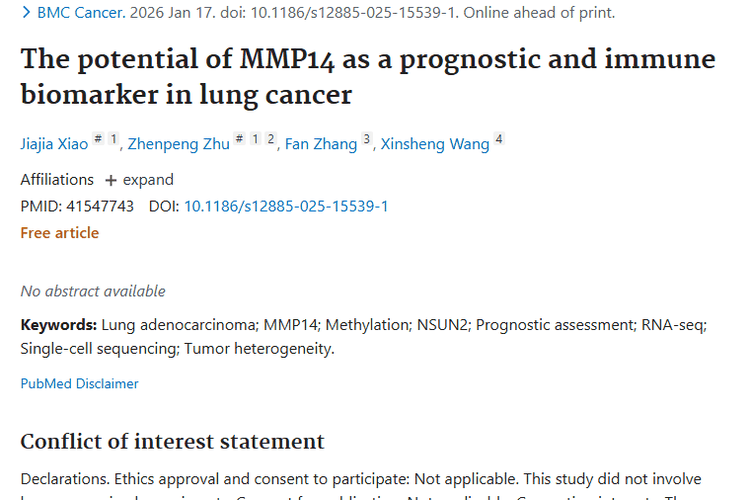
Task: Click the article title heading
Action: click(x=368, y=76)
